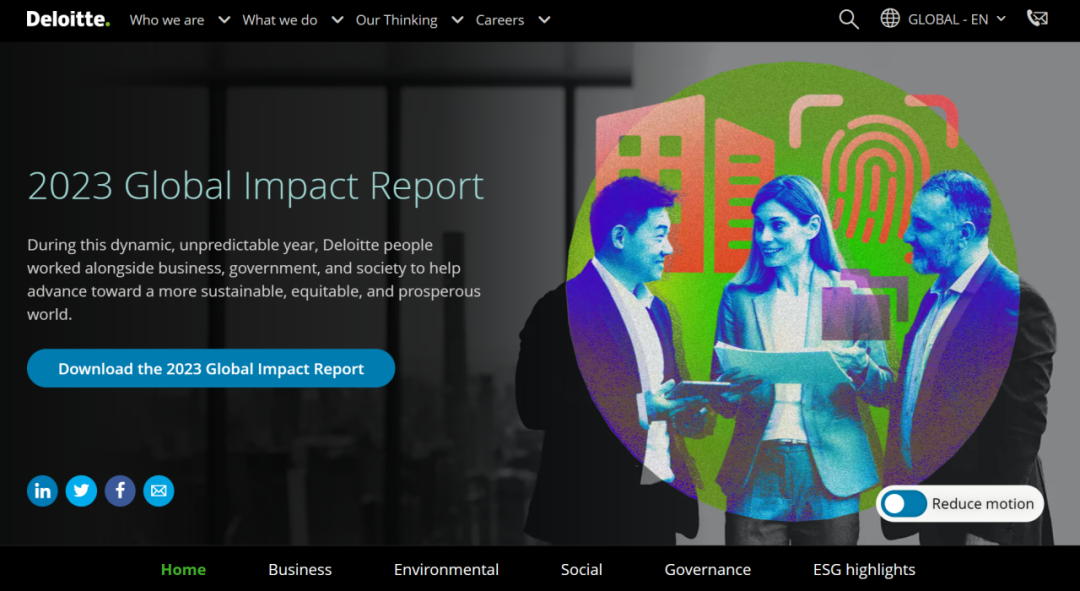
Task: Expand the Our Thinking chevron
Action: [x=457, y=20]
